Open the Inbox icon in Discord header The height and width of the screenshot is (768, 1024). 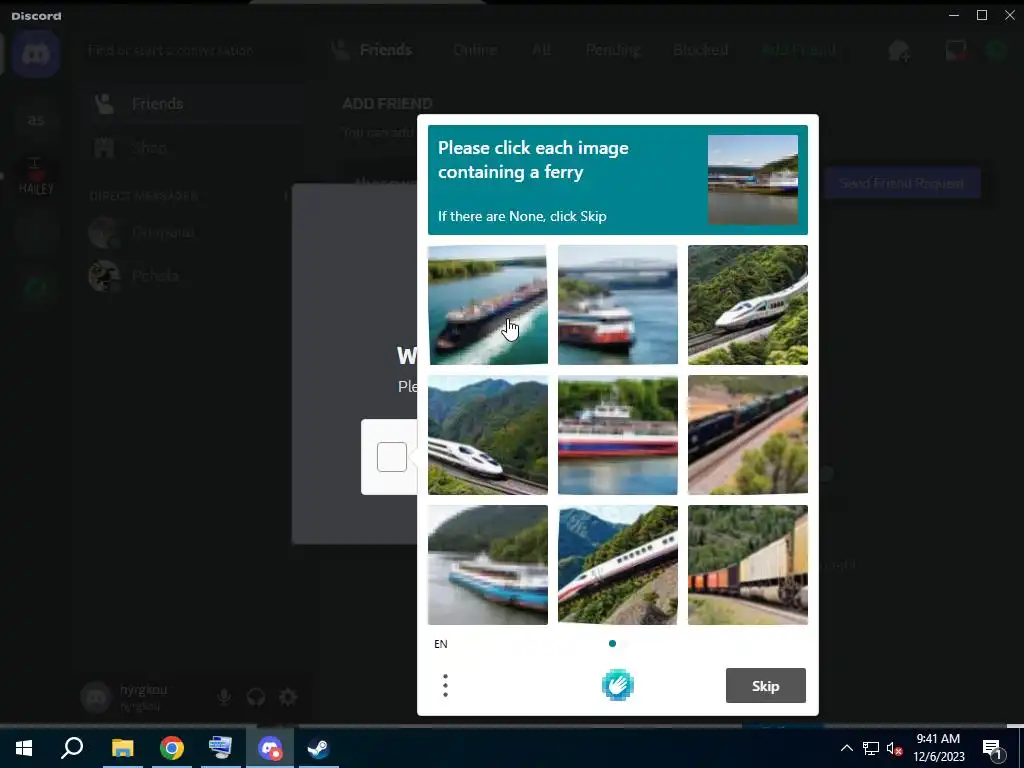coord(956,50)
